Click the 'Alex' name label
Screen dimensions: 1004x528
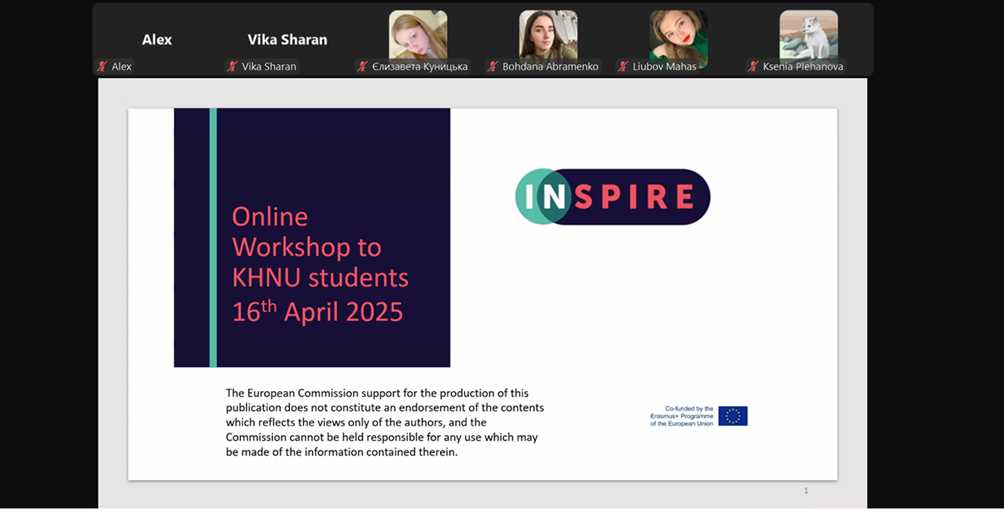click(121, 67)
